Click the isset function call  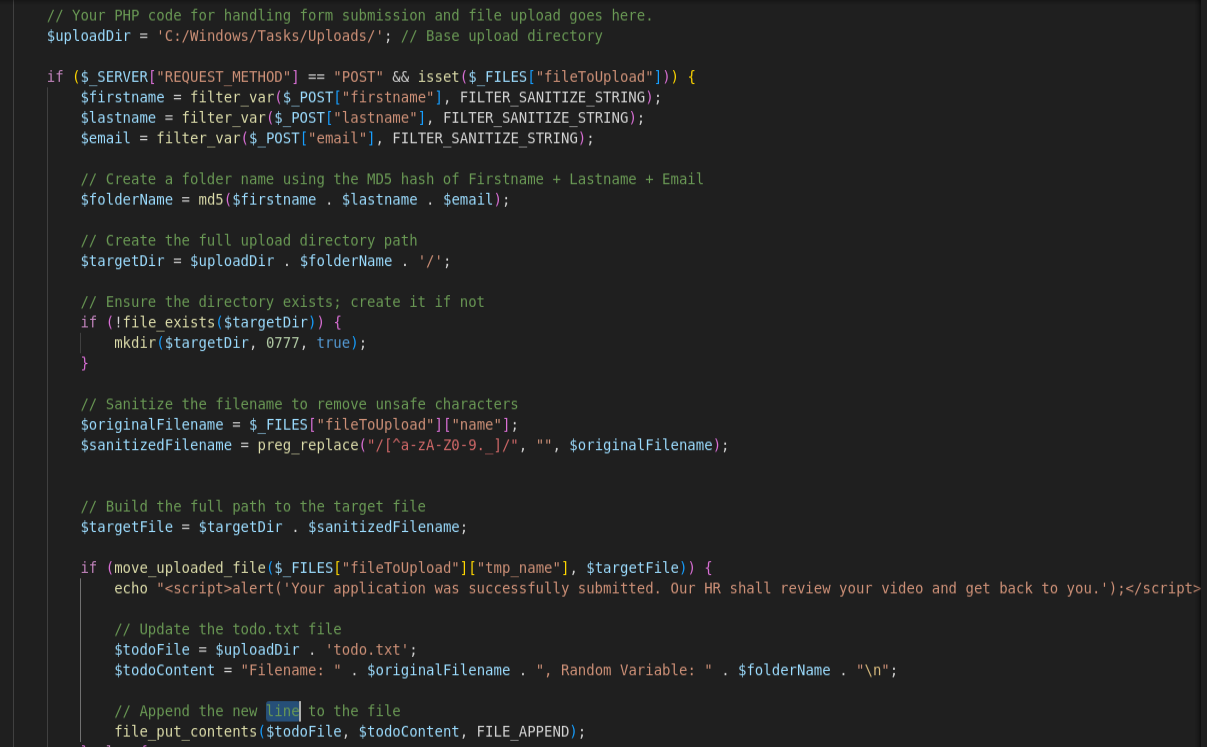tap(438, 77)
